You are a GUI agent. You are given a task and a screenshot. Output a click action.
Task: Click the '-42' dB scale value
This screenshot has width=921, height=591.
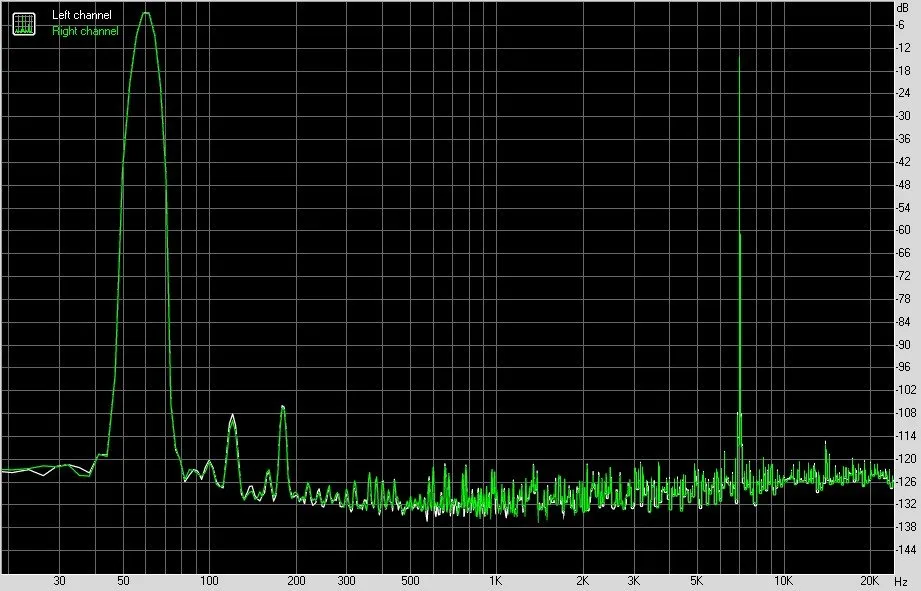coord(903,162)
